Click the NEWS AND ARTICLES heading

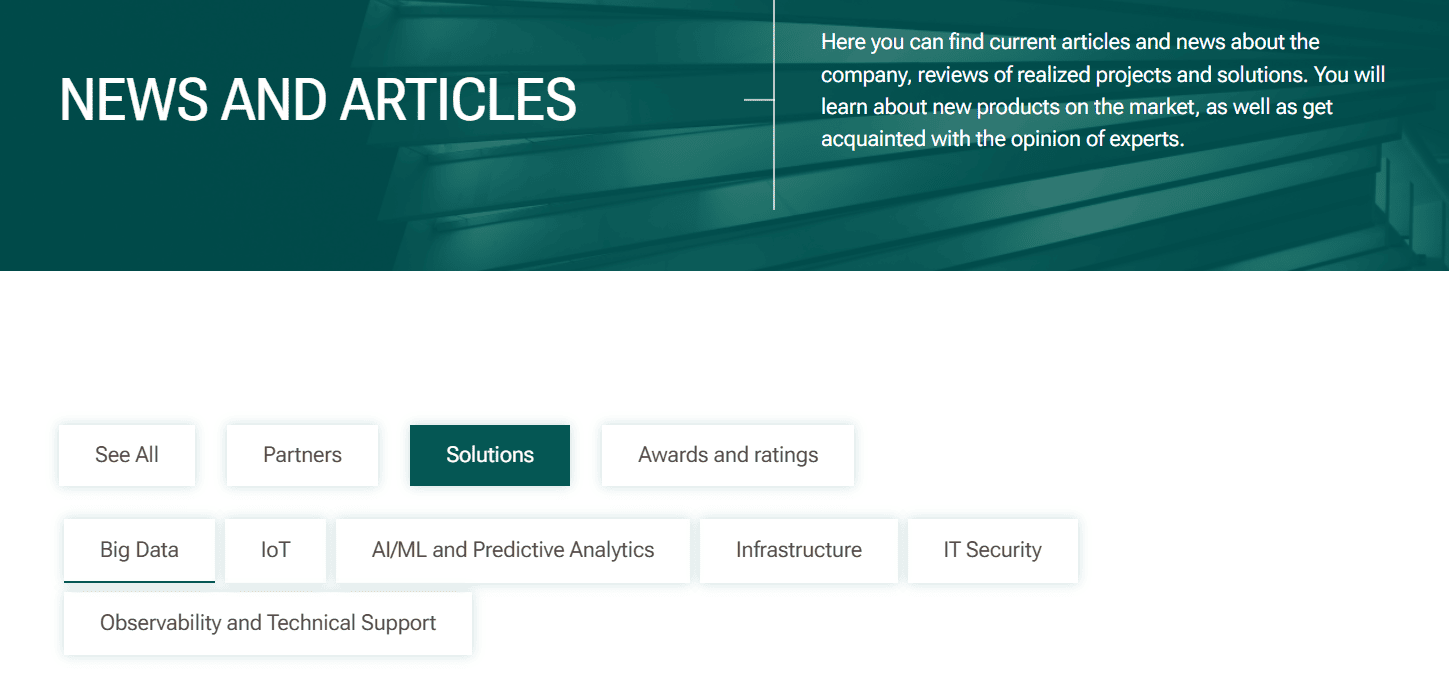(x=318, y=100)
